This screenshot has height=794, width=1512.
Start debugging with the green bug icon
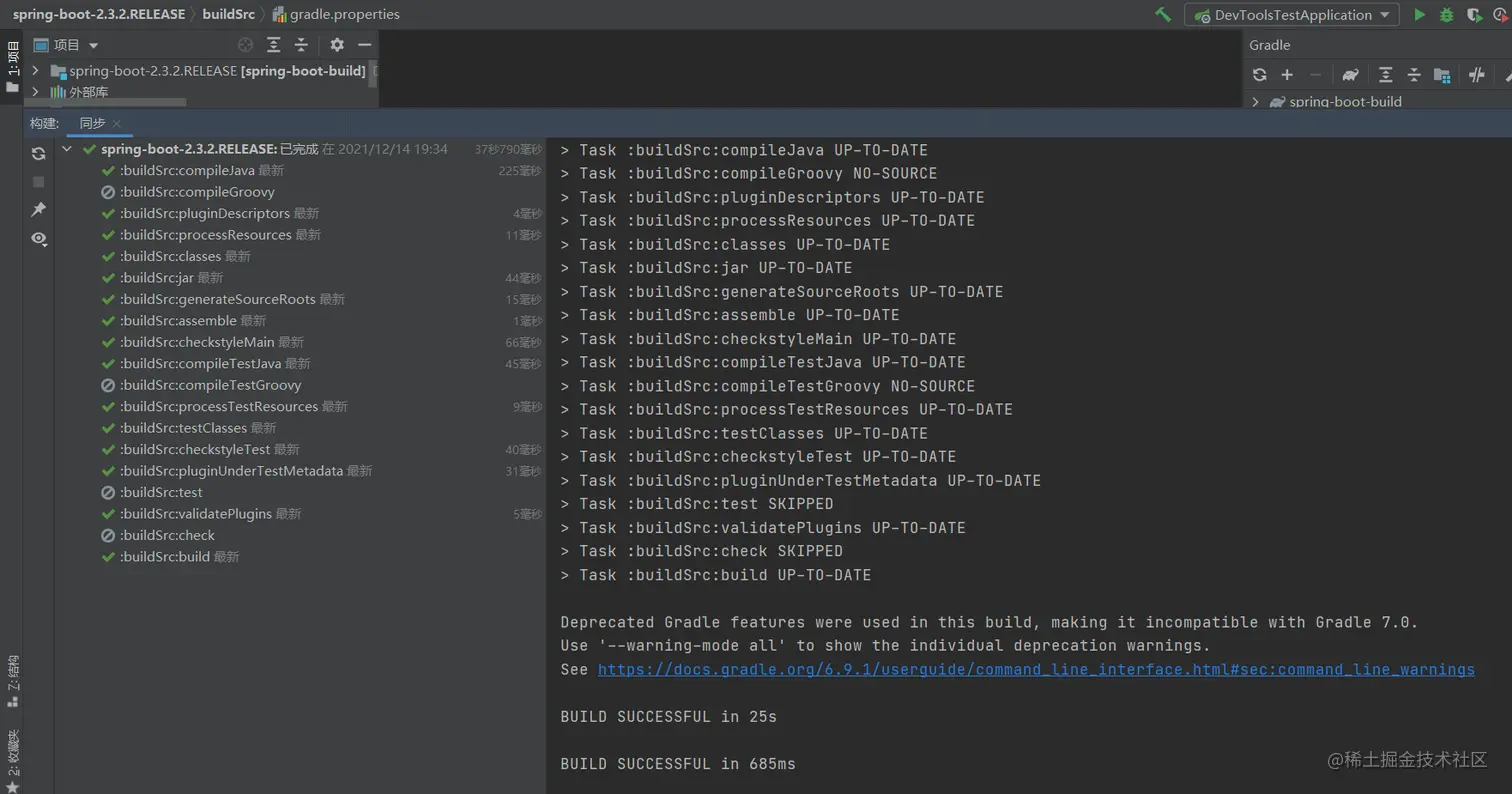pyautogui.click(x=1446, y=15)
